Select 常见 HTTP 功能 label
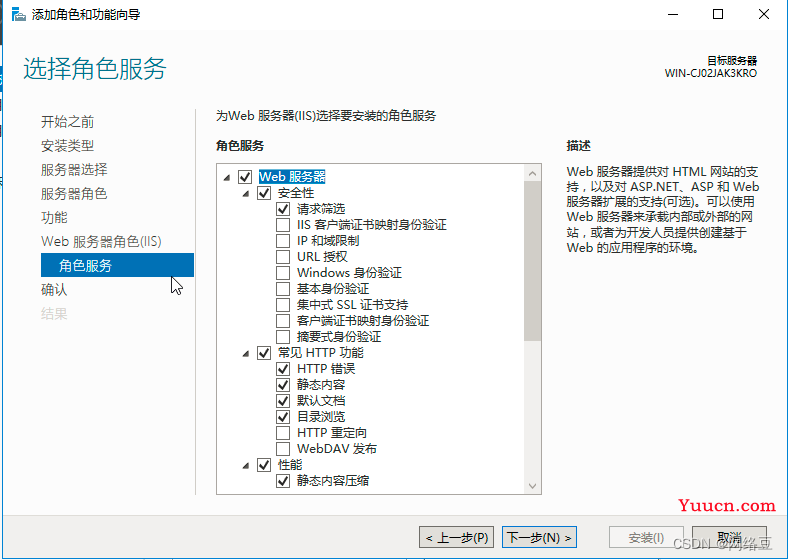This screenshot has height=560, width=788. click(320, 353)
